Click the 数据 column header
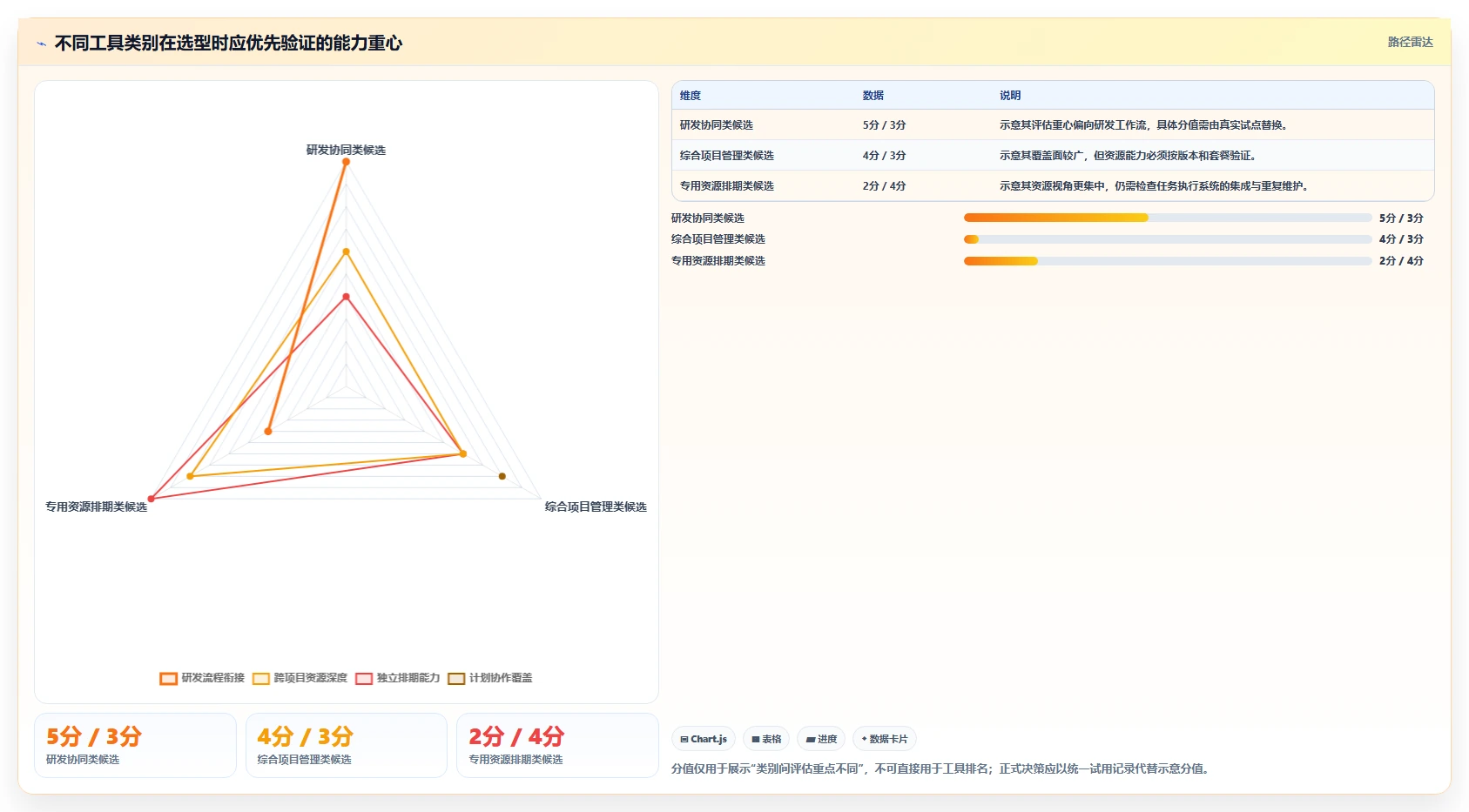Image resolution: width=1469 pixels, height=812 pixels. [873, 96]
